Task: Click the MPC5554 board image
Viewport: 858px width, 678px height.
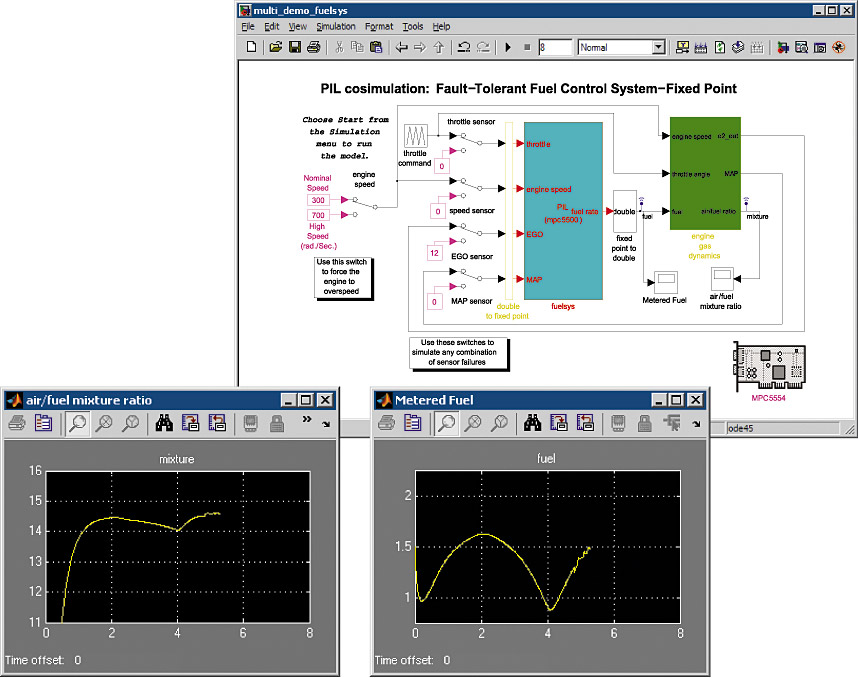Action: [769, 366]
